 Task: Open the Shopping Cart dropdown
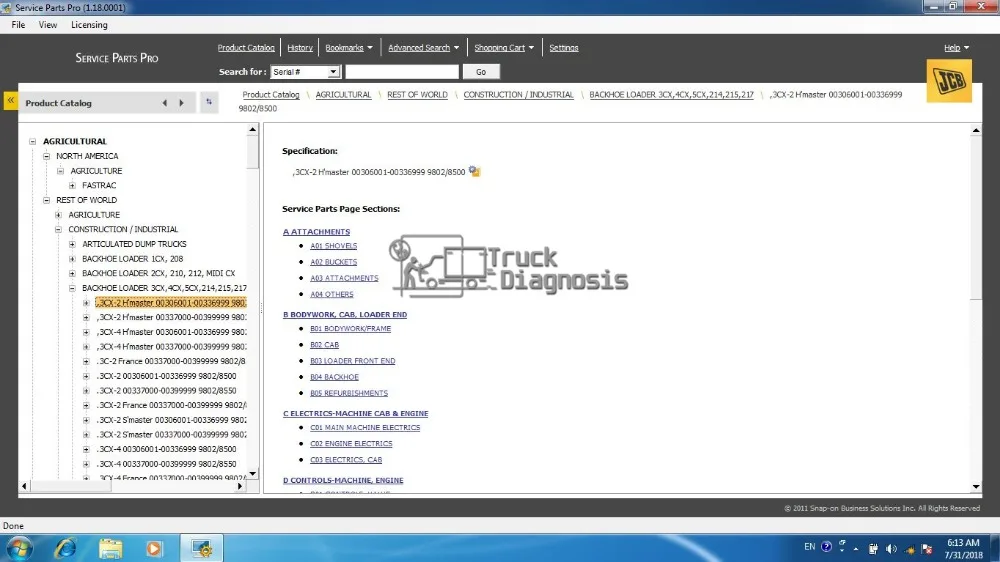pos(504,48)
